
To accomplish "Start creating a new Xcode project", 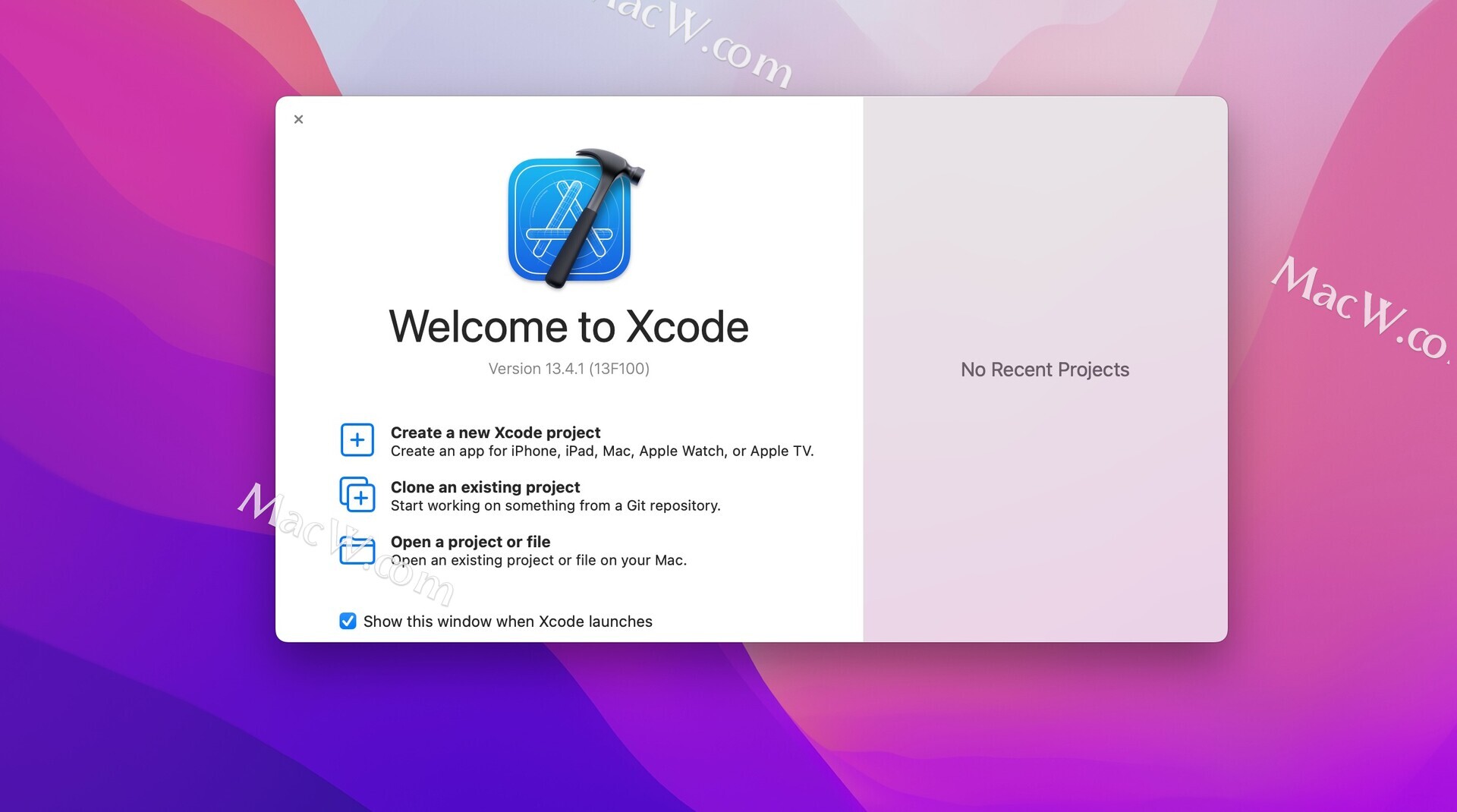I will point(496,432).
